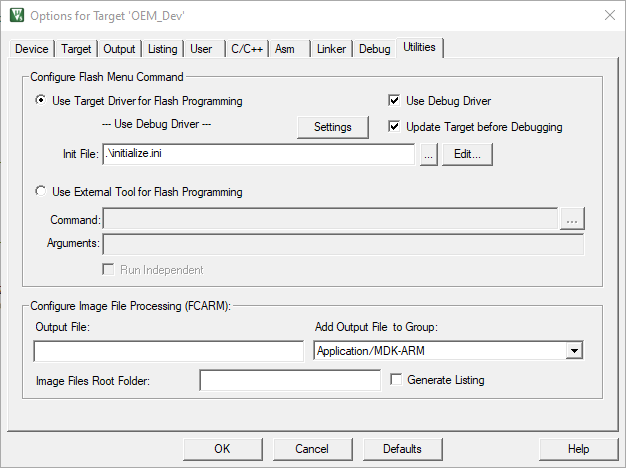Screen dimensions: 626x468
Task: Click Edit... to edit the init file
Action: (x=467, y=155)
